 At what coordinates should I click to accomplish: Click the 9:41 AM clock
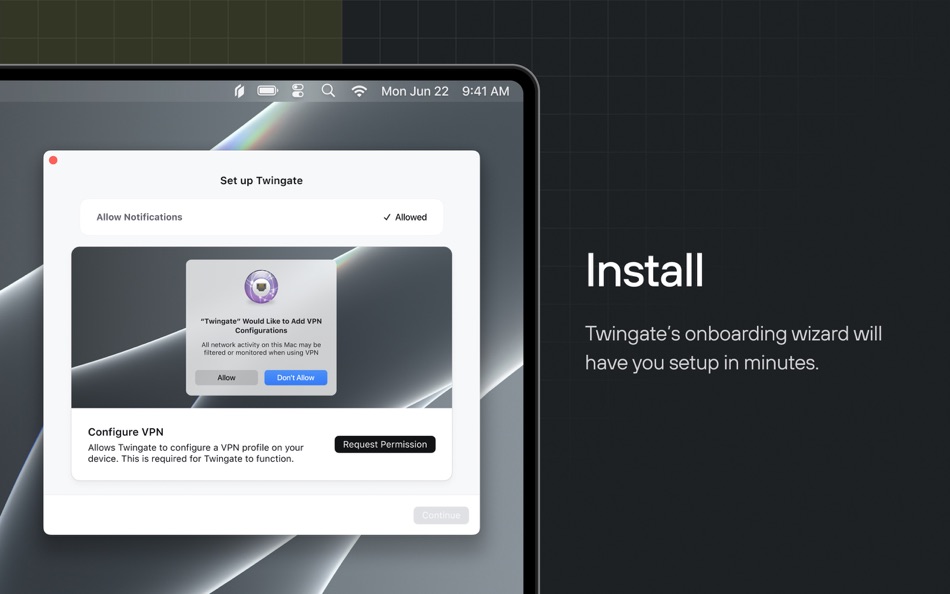pos(485,91)
